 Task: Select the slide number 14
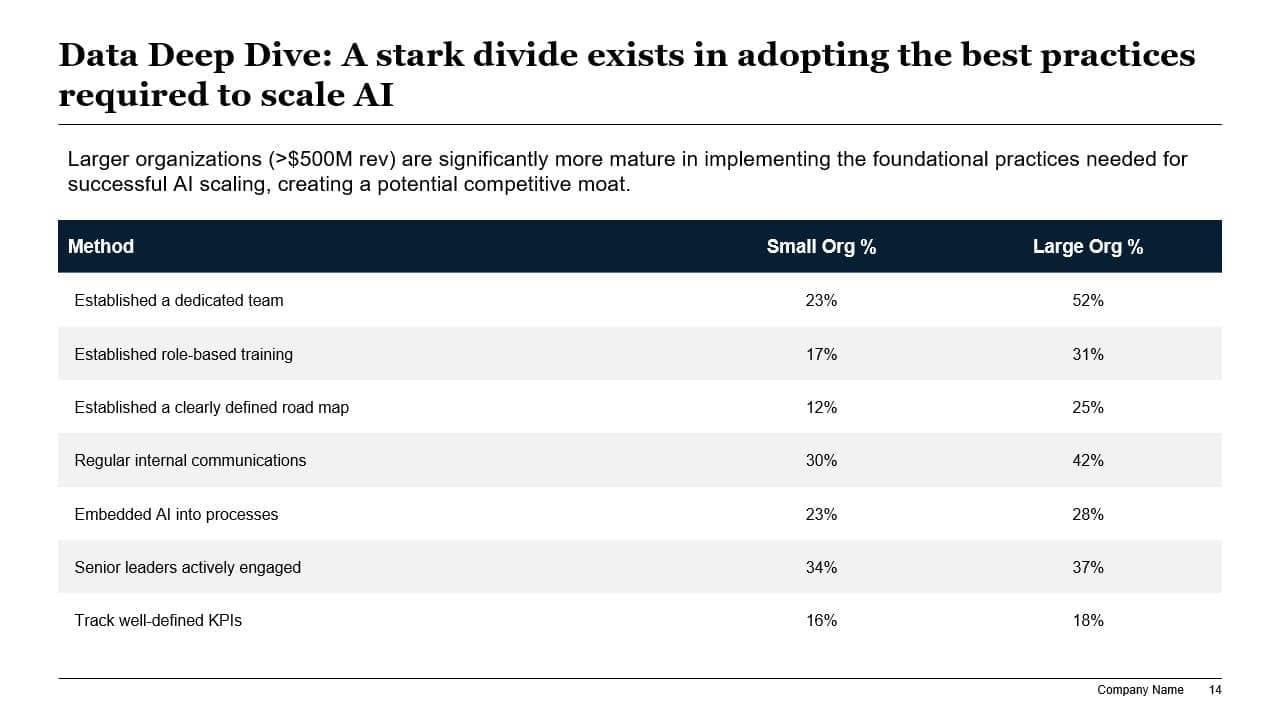click(1215, 690)
